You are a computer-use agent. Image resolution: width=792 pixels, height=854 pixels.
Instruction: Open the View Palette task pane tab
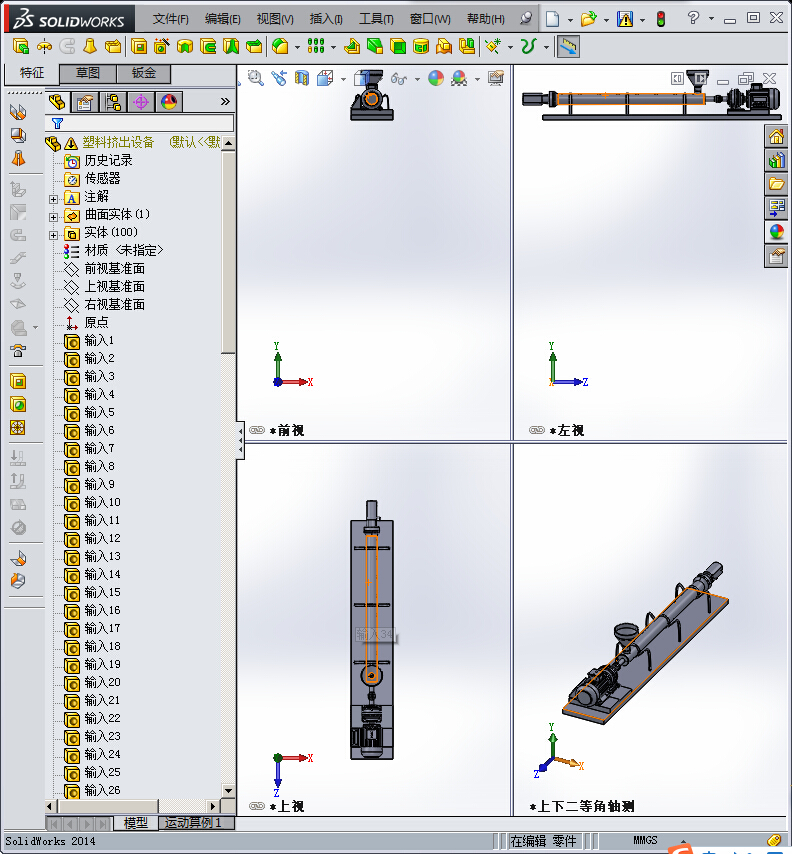[777, 208]
